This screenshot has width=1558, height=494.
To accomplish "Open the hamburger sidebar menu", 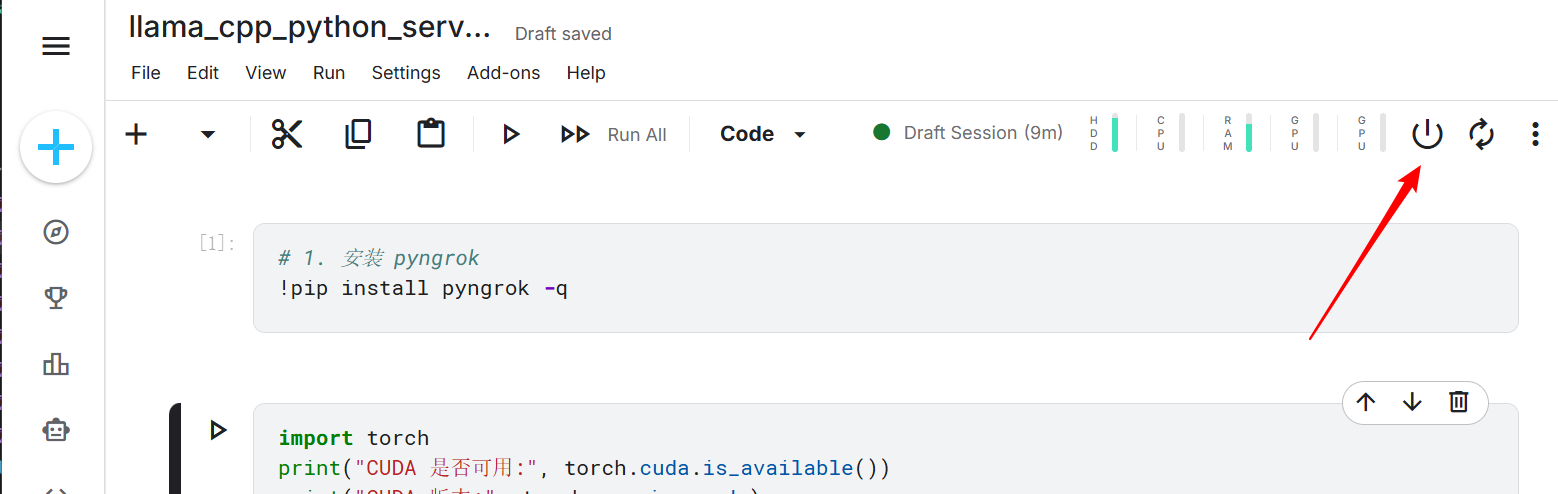I will [x=56, y=46].
